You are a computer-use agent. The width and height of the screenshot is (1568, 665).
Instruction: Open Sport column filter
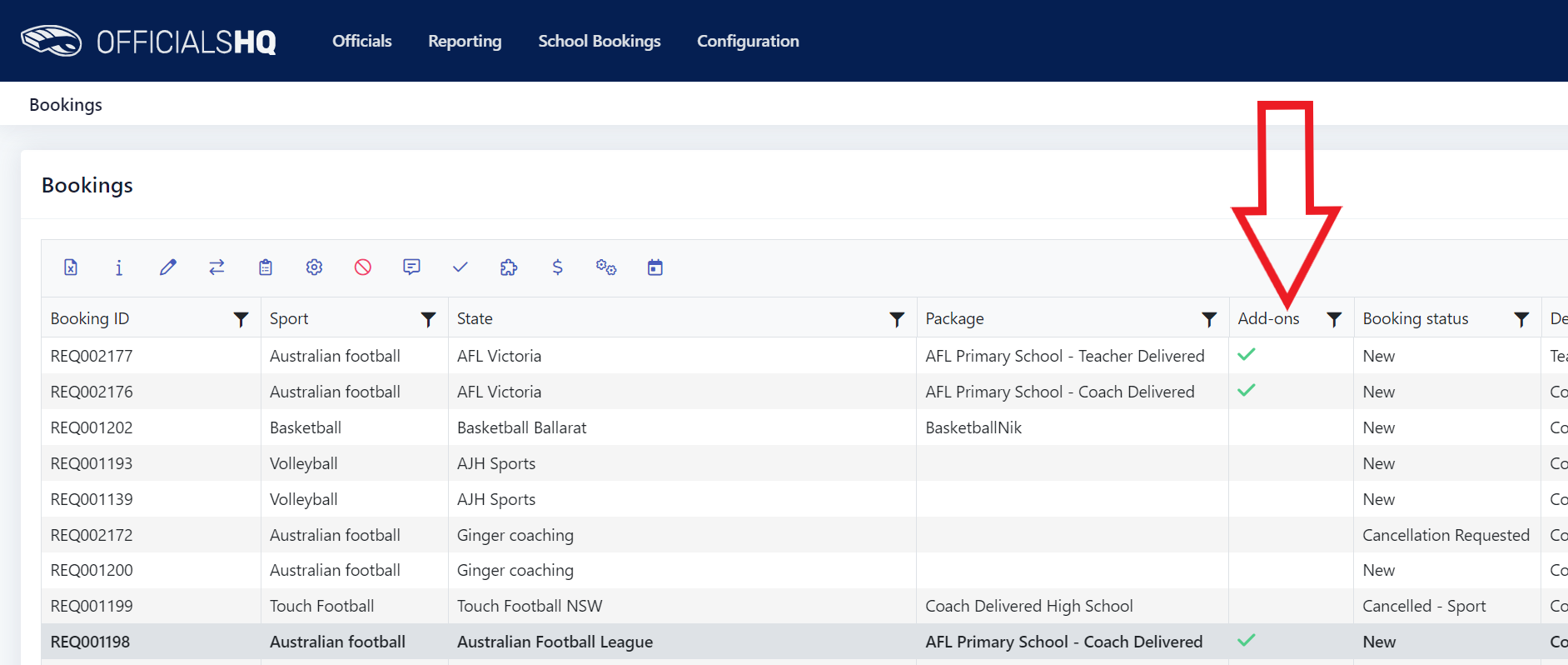click(428, 319)
